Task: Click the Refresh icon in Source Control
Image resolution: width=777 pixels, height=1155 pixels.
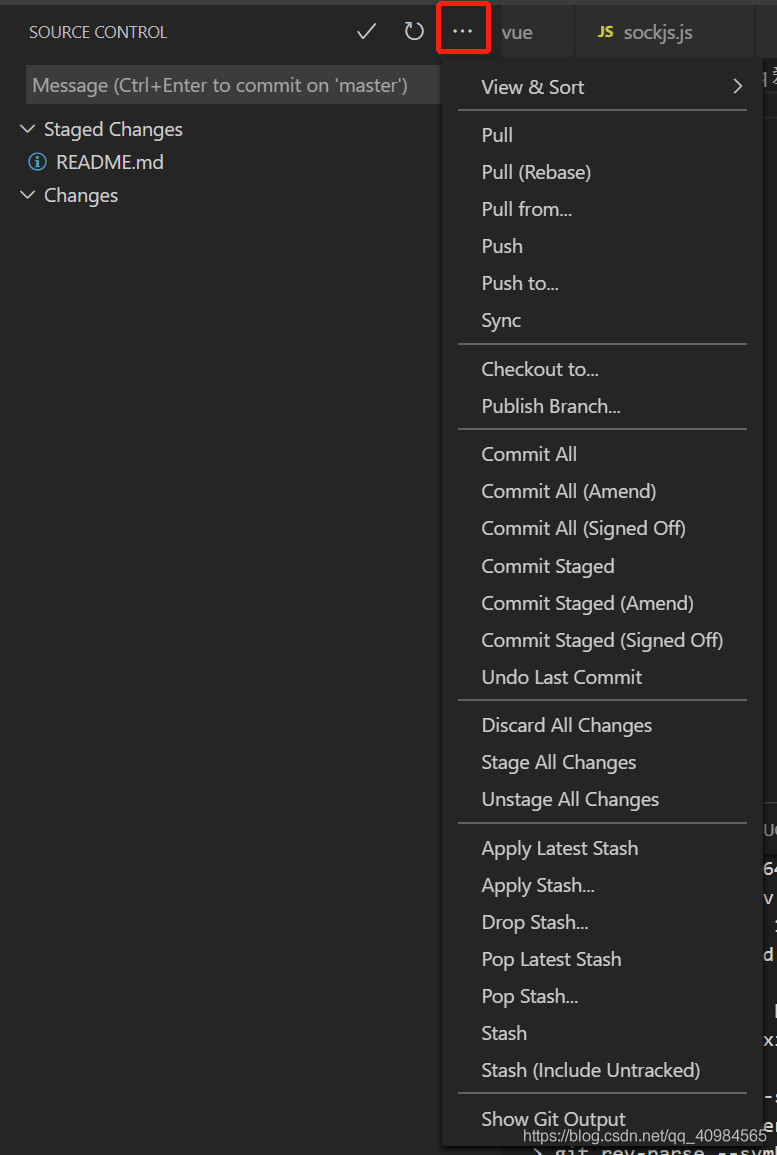Action: (413, 31)
